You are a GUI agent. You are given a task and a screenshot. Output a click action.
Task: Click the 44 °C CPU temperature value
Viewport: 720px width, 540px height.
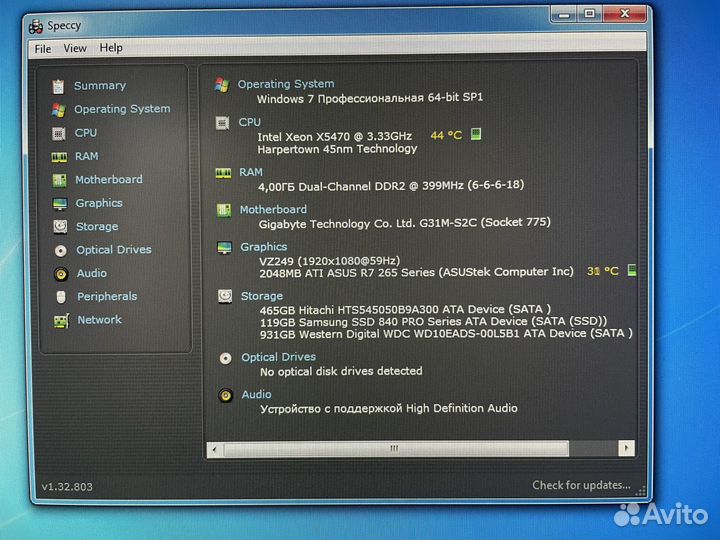pos(446,135)
